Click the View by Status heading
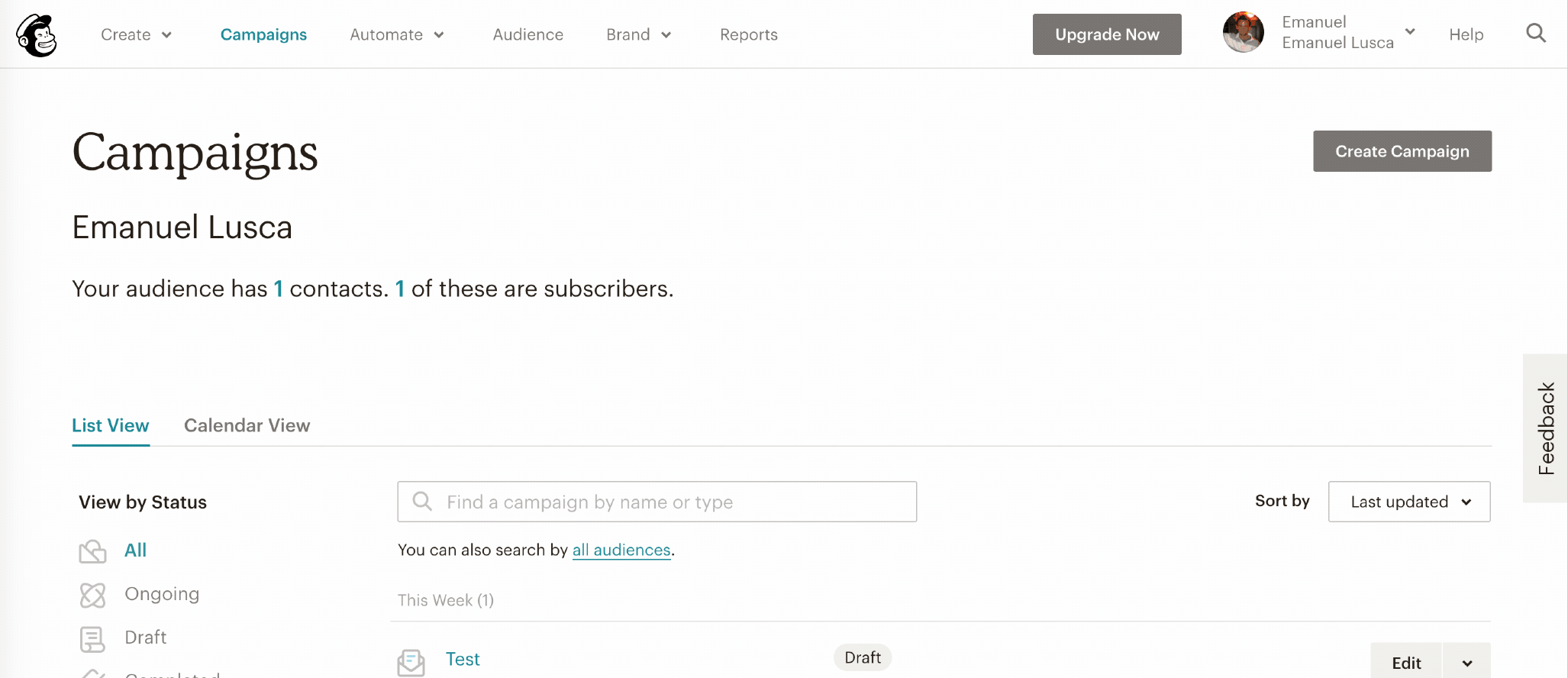 coord(143,502)
